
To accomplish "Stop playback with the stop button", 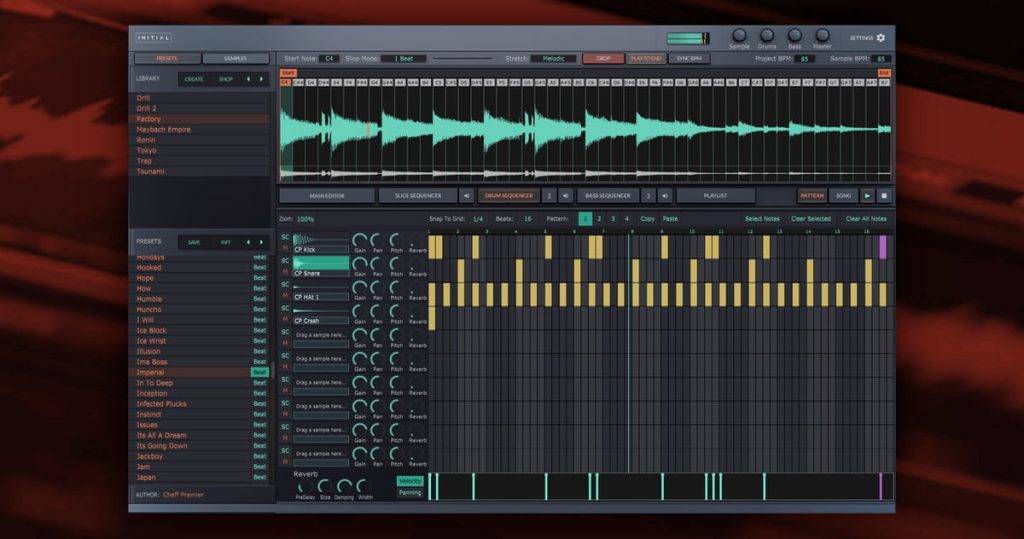I will (884, 195).
